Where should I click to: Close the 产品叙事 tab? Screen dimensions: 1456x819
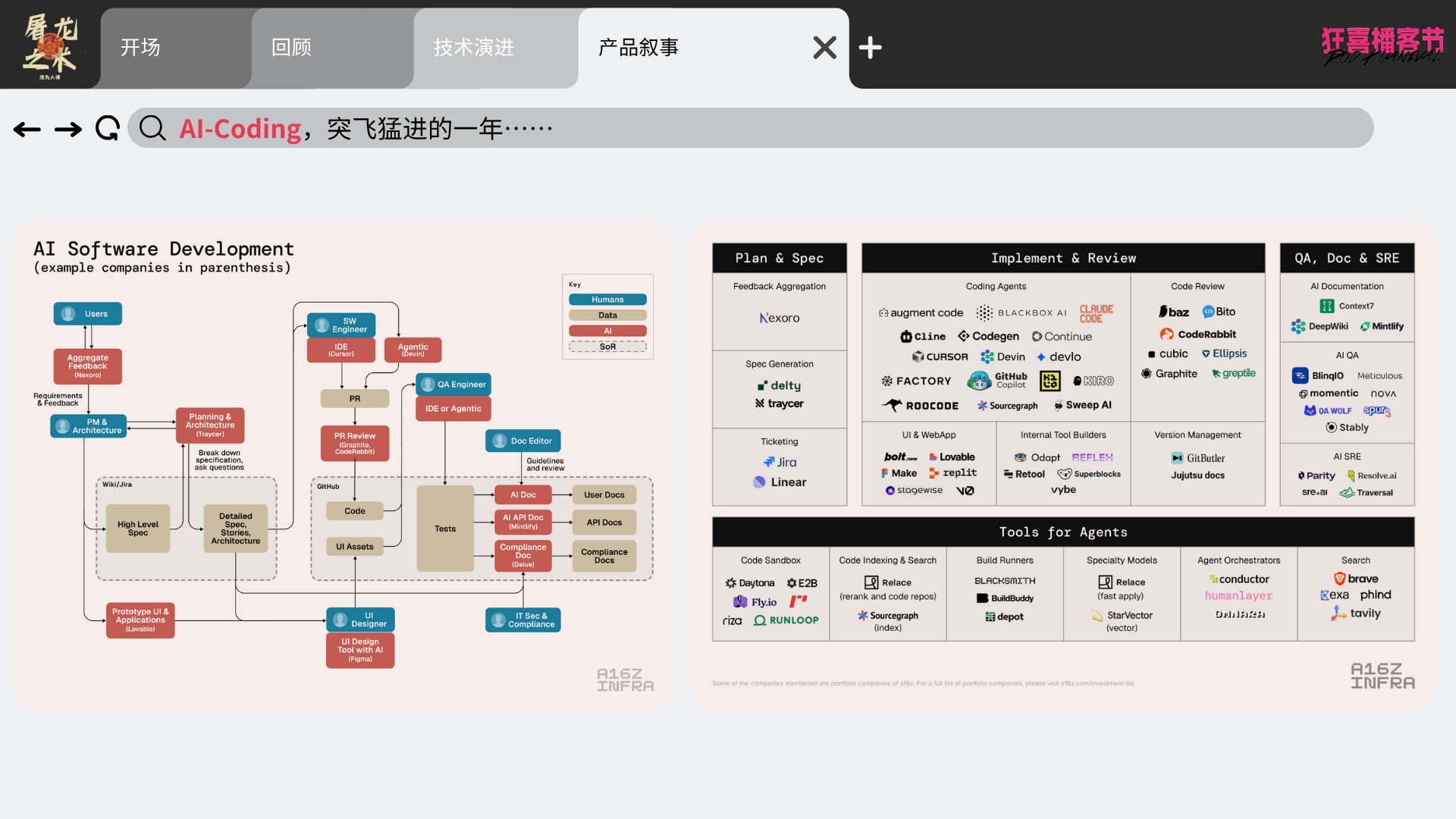click(824, 48)
